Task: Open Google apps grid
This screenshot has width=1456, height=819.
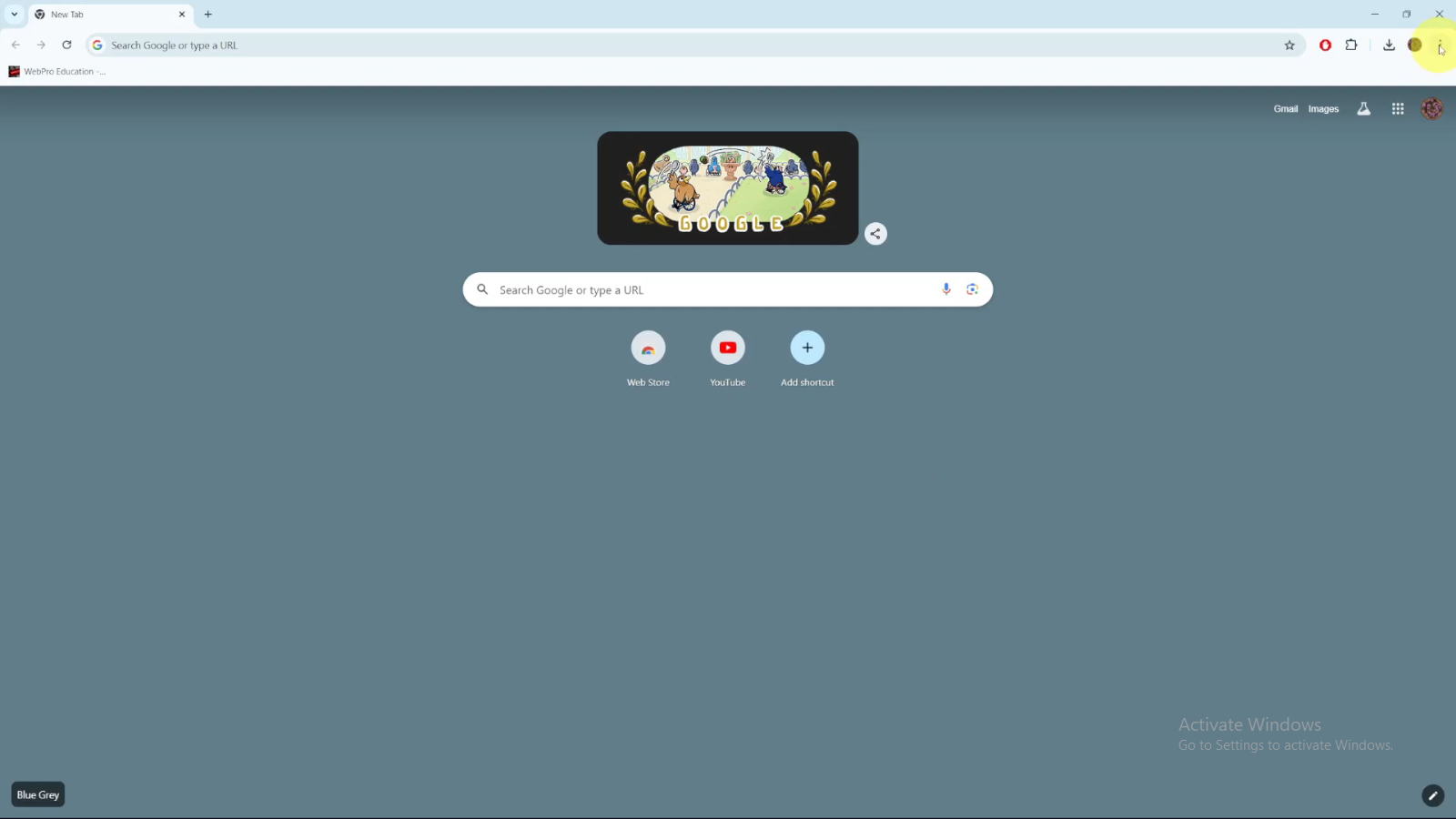Action: pos(1398,109)
